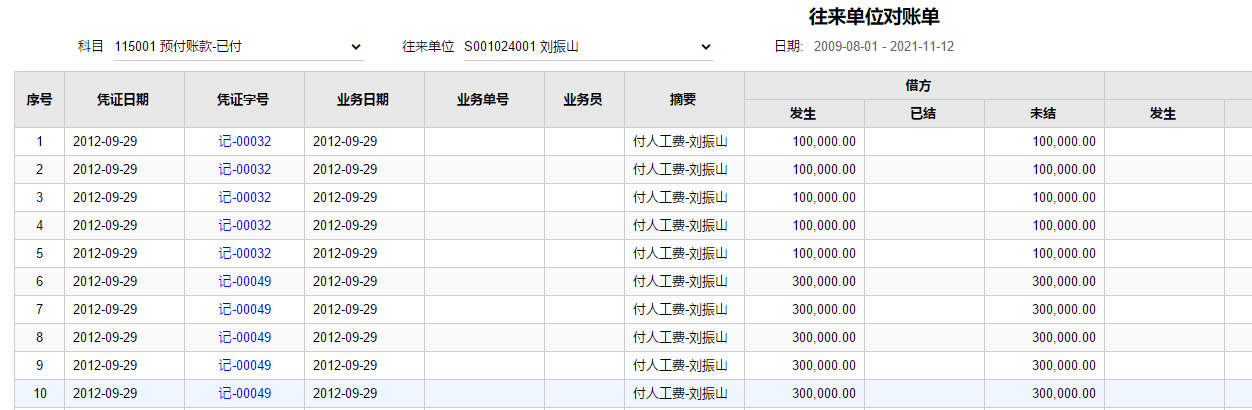Click the 未结 sub-column header

pos(1044,114)
